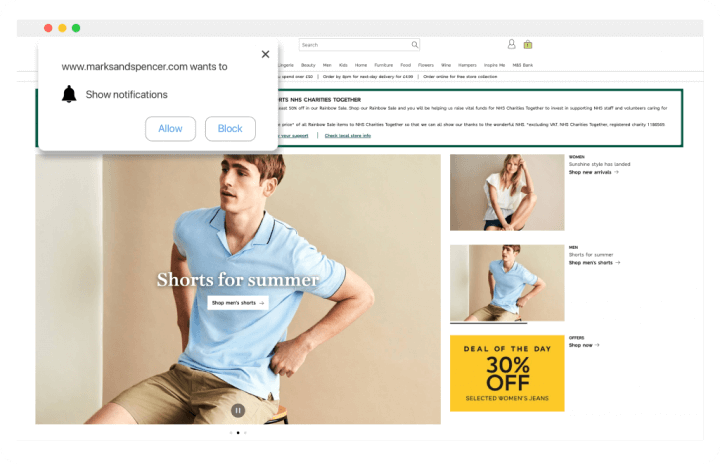Open the Wine menu
Viewport: 720px width, 464px height.
pos(446,65)
